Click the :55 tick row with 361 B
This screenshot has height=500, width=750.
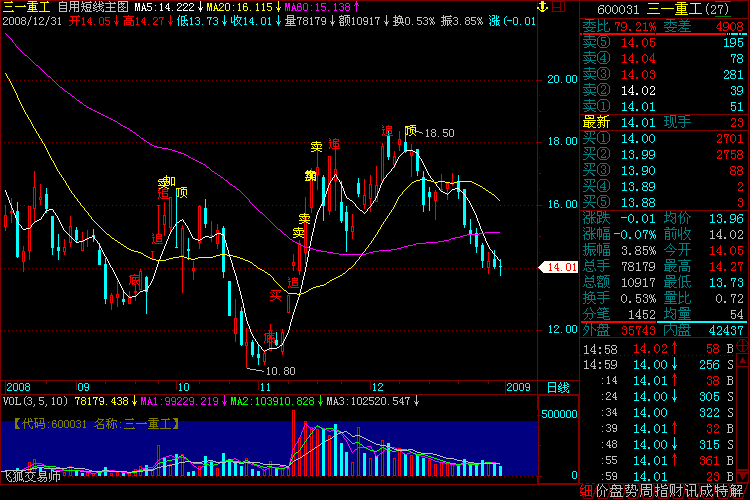659,461
